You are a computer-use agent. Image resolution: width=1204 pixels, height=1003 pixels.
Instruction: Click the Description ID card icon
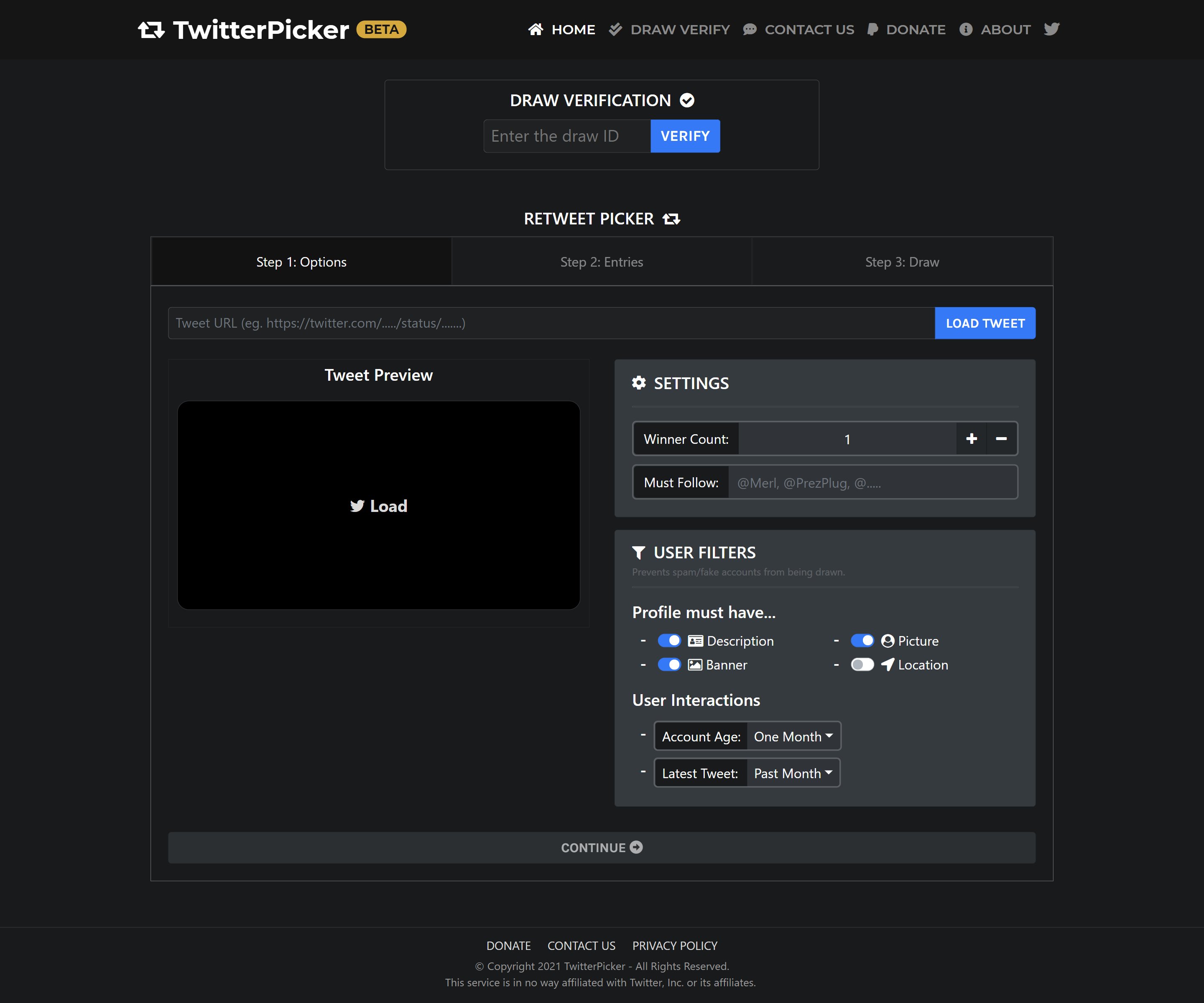tap(696, 641)
